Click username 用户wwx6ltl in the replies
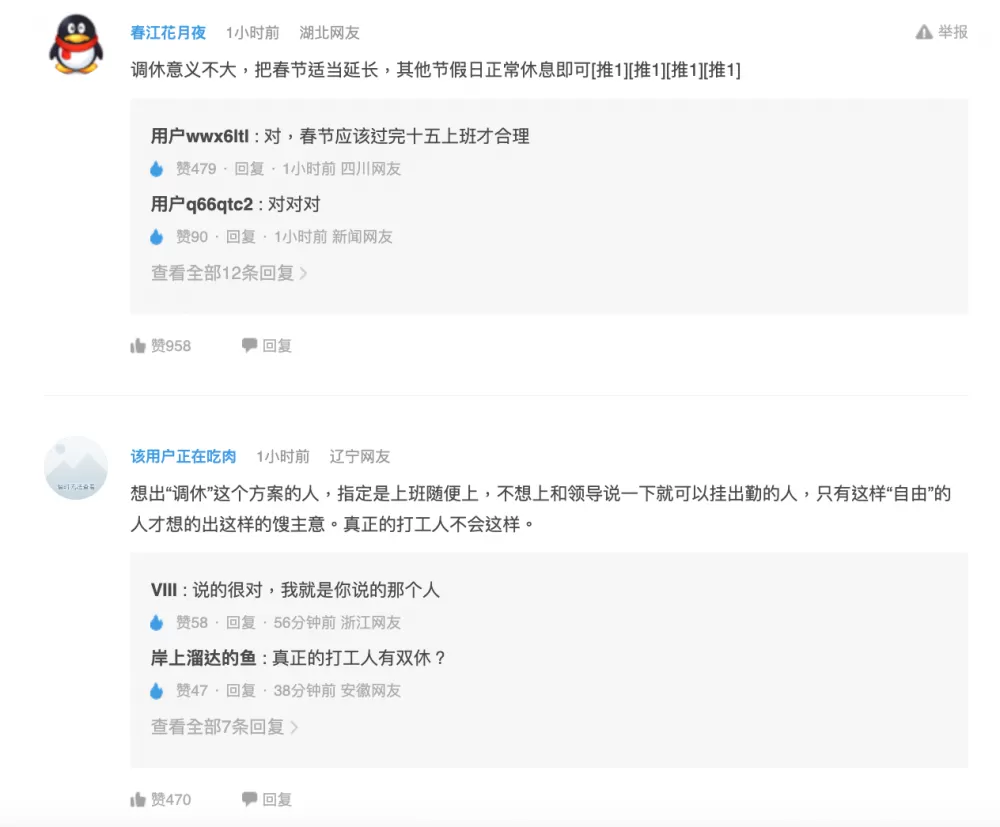 (x=200, y=136)
